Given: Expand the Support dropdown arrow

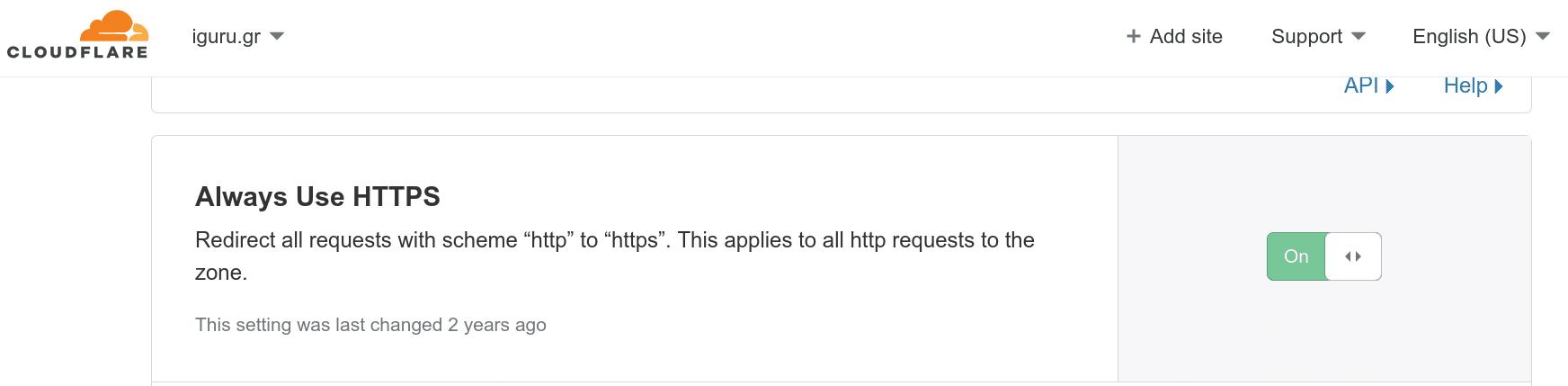Looking at the screenshot, I should pyautogui.click(x=1359, y=36).
